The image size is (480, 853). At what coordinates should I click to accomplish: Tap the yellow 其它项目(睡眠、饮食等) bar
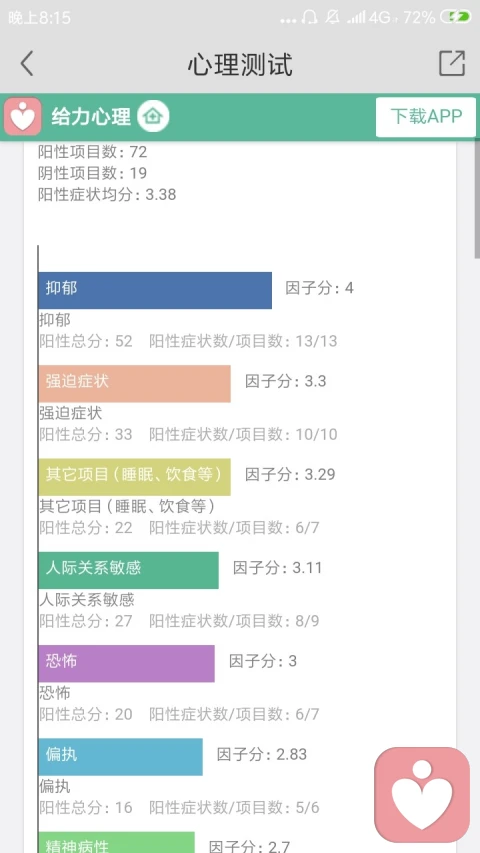(x=134, y=477)
